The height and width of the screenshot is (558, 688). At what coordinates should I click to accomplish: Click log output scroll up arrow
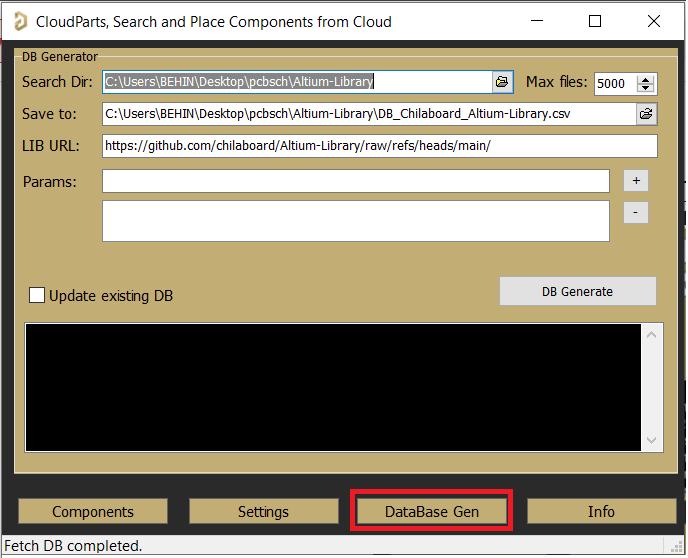[x=652, y=335]
